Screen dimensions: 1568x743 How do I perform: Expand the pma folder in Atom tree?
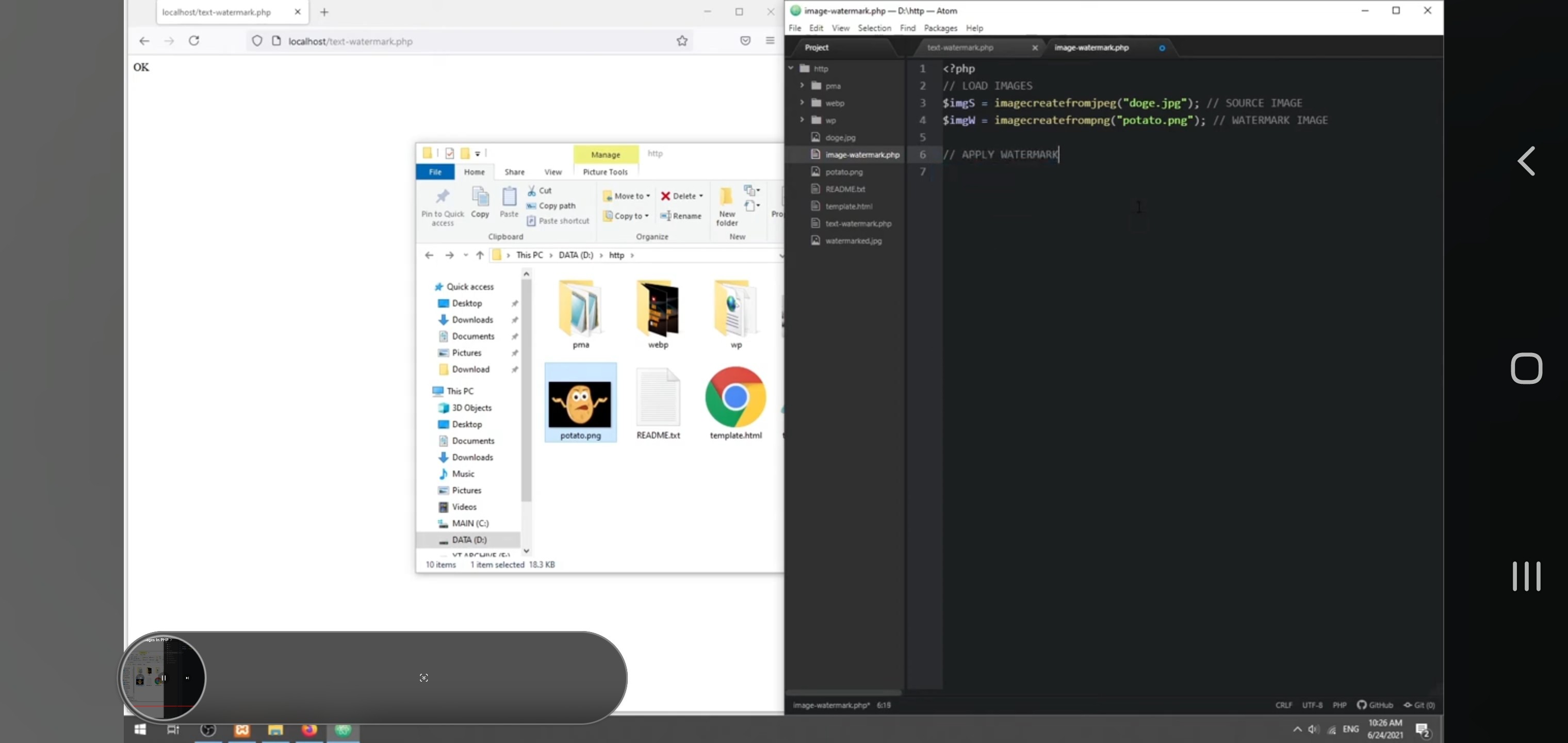click(802, 85)
